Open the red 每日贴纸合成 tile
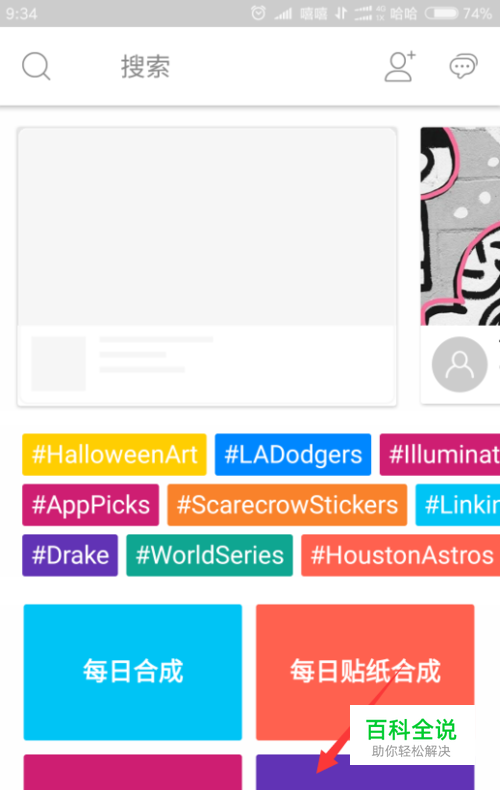This screenshot has width=500, height=790. (x=365, y=672)
